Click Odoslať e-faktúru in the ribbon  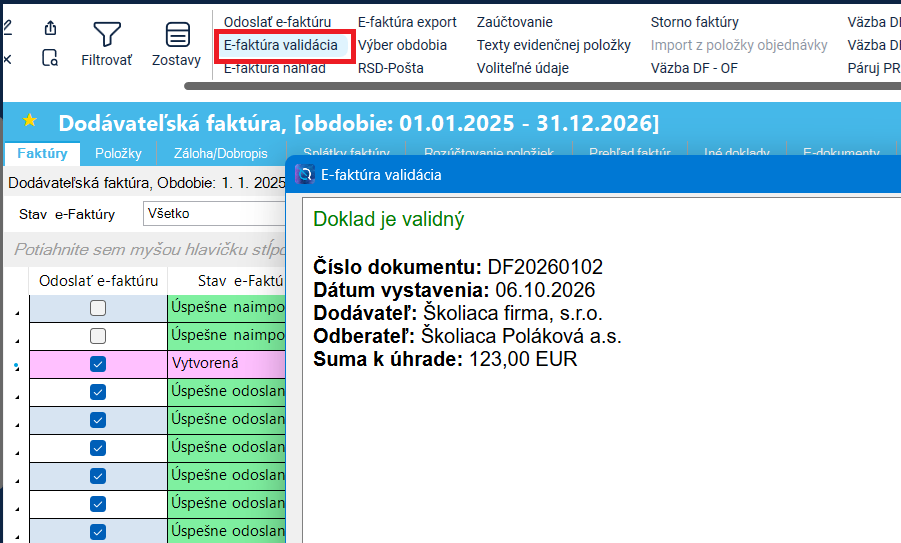(278, 22)
